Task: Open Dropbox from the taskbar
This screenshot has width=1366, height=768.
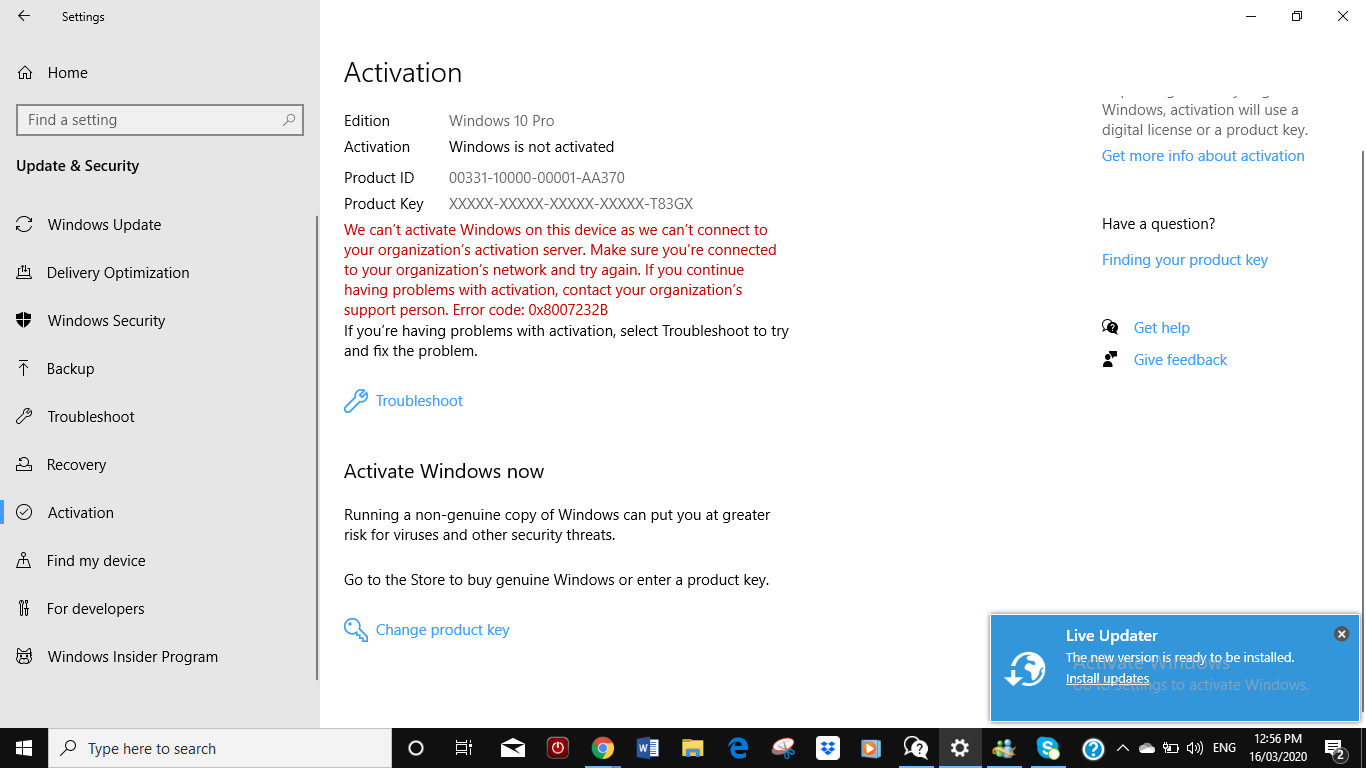Action: (x=827, y=748)
